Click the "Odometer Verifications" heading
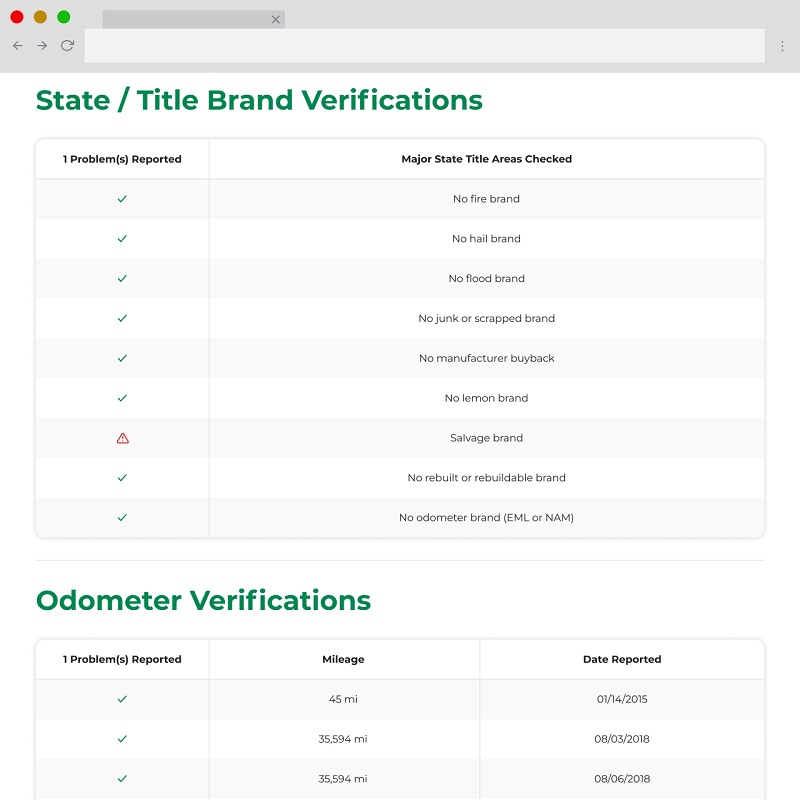800x800 pixels. click(203, 600)
